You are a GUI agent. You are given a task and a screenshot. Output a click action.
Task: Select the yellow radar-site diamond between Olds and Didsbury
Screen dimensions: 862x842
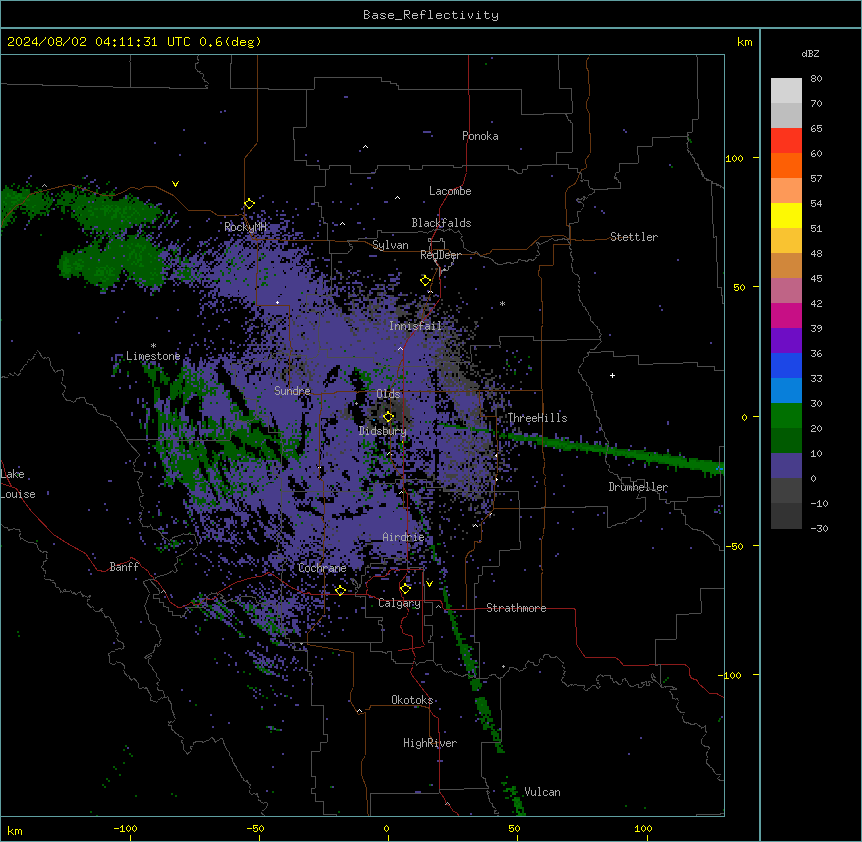coord(388,417)
